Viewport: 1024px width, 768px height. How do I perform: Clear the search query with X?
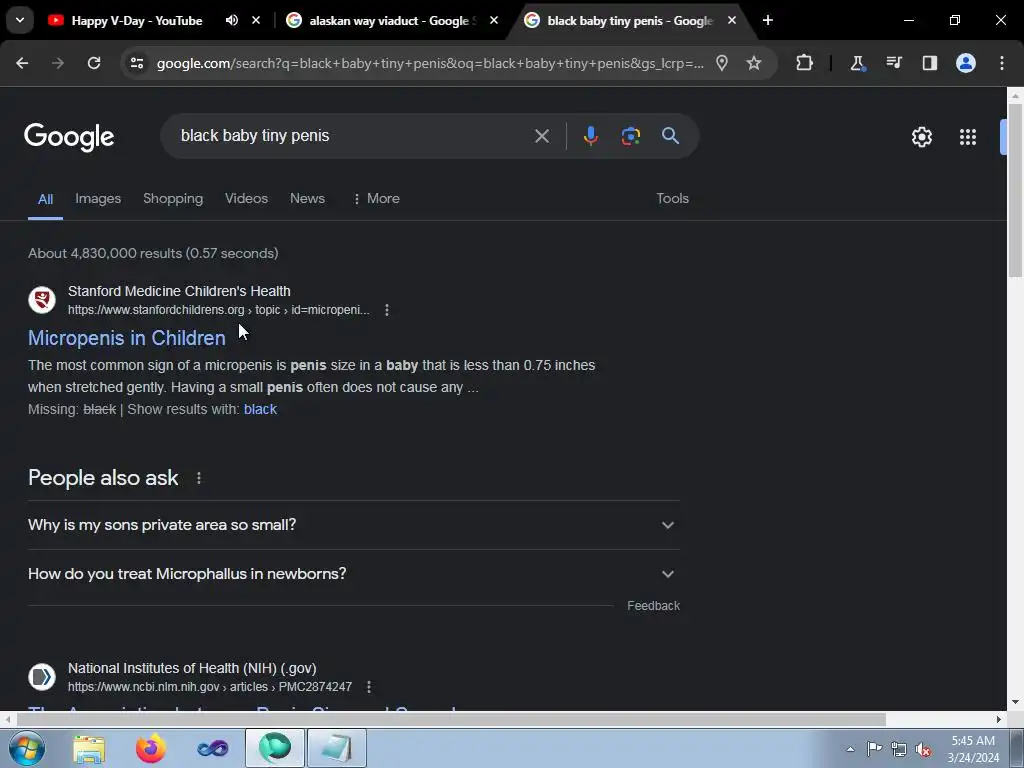542,136
